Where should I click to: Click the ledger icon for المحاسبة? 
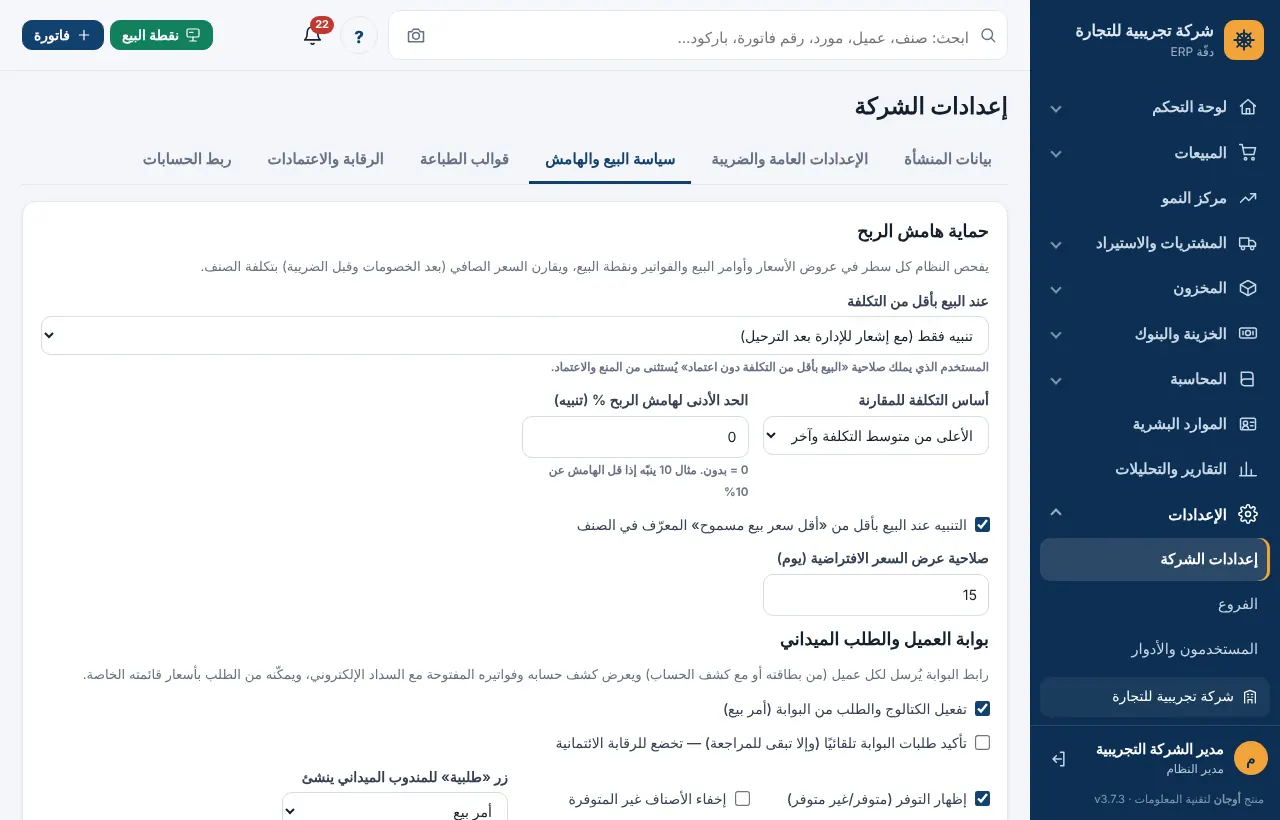(x=1247, y=379)
